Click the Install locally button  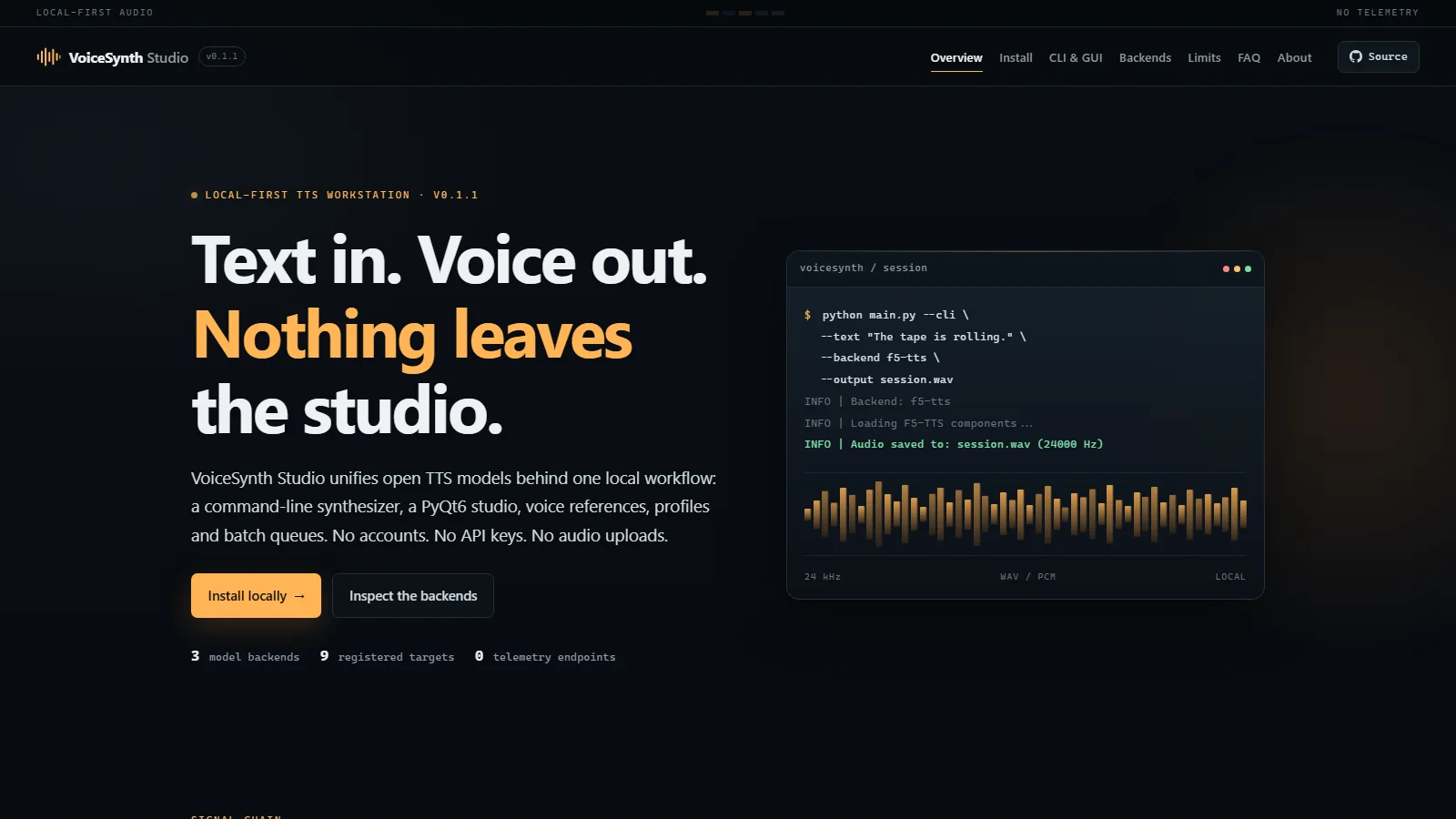click(256, 596)
